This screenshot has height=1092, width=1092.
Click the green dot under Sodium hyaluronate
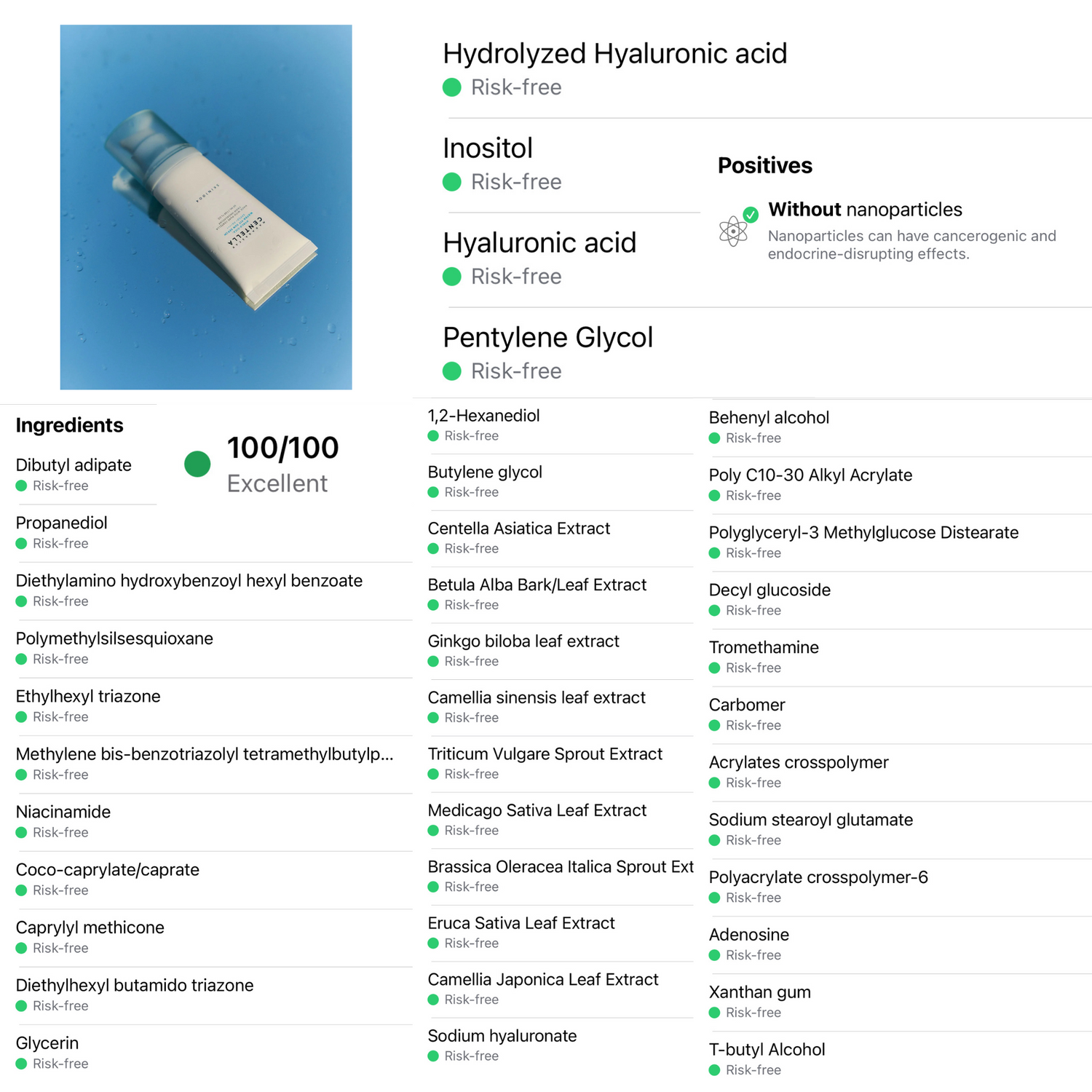433,1056
